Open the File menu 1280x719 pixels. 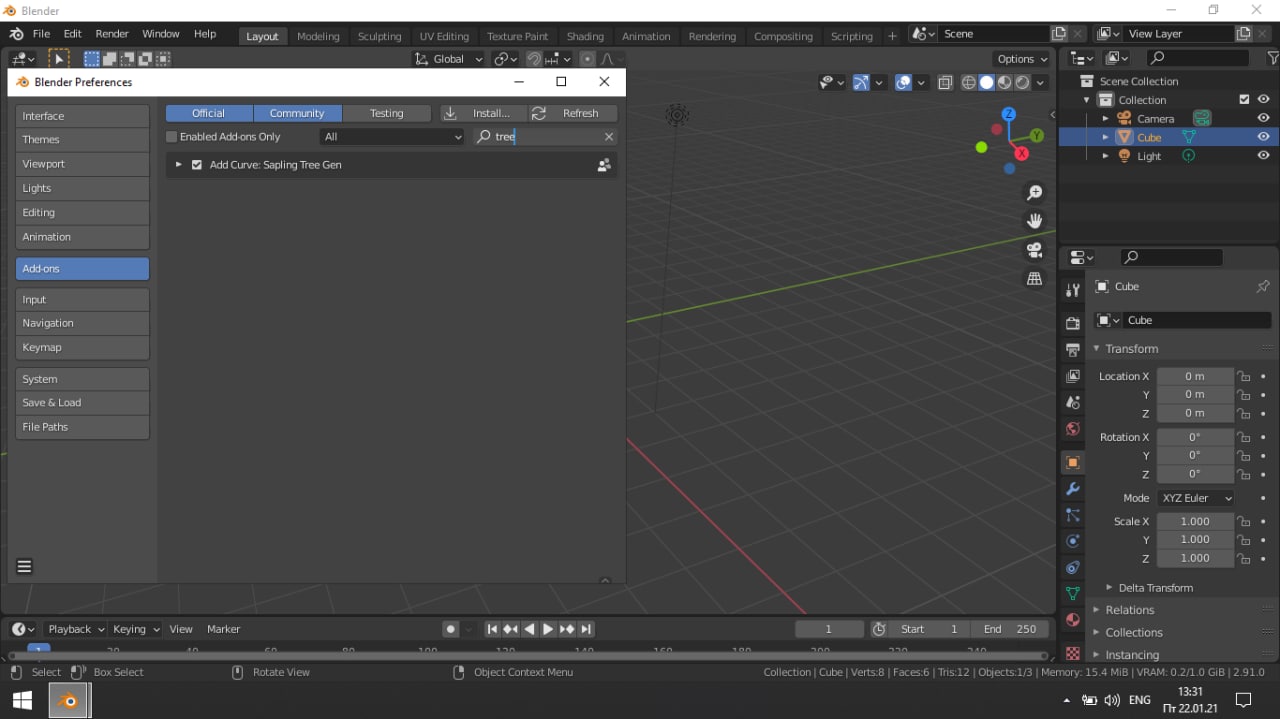(x=41, y=34)
